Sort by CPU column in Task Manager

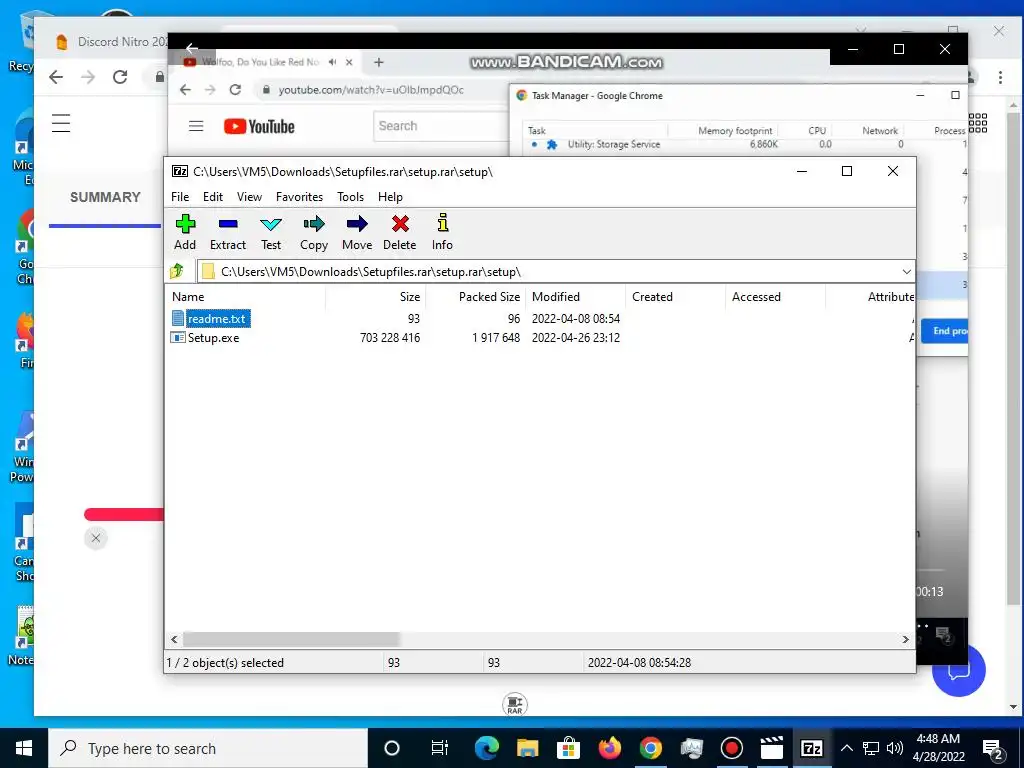tap(817, 131)
